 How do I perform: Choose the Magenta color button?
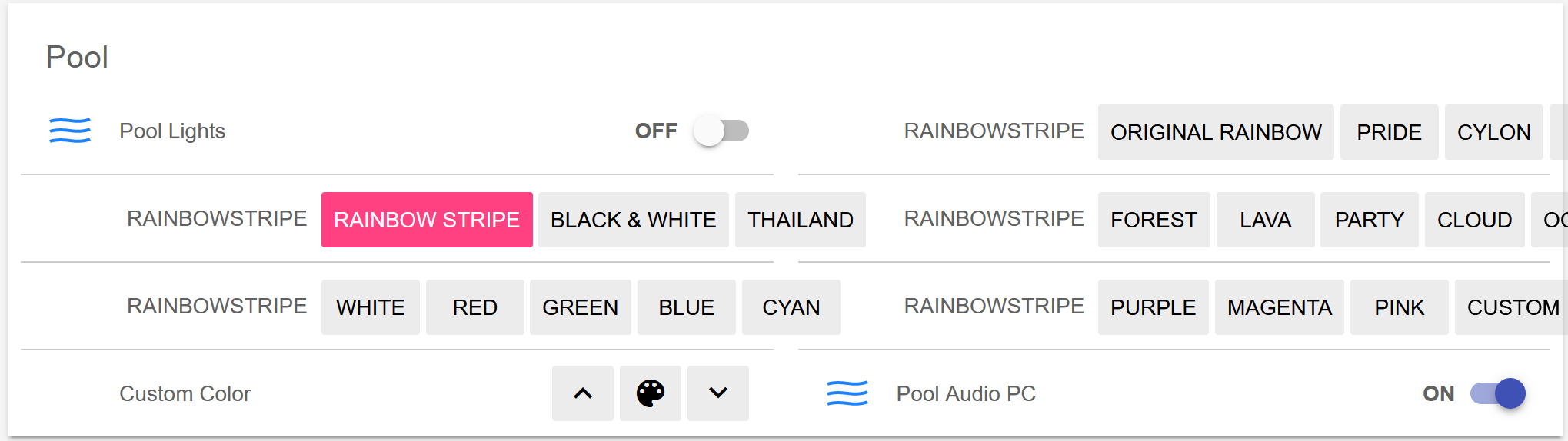coord(1279,307)
